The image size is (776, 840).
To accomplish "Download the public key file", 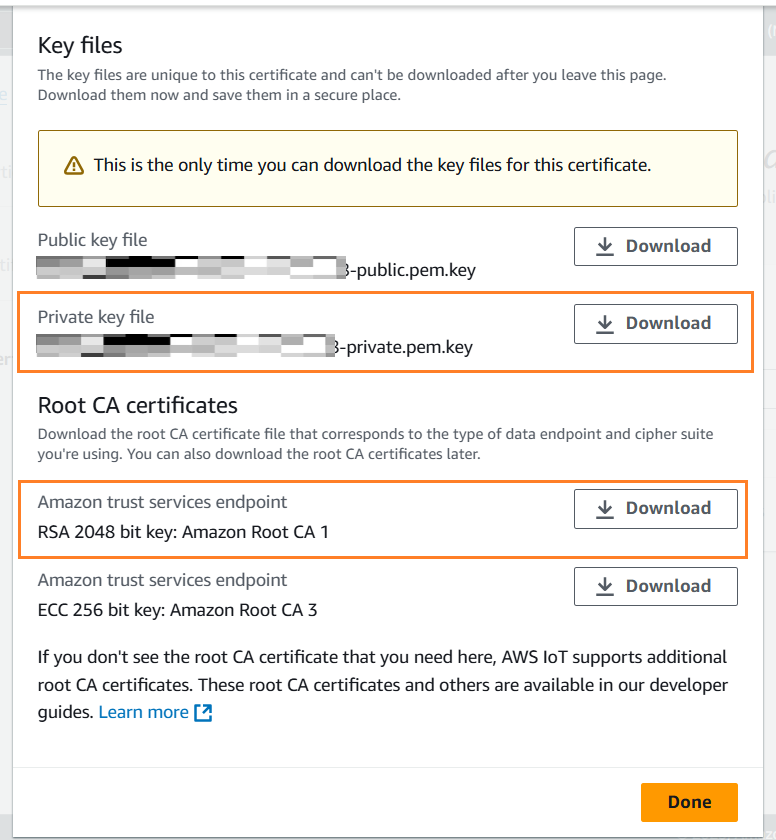I will pos(656,246).
